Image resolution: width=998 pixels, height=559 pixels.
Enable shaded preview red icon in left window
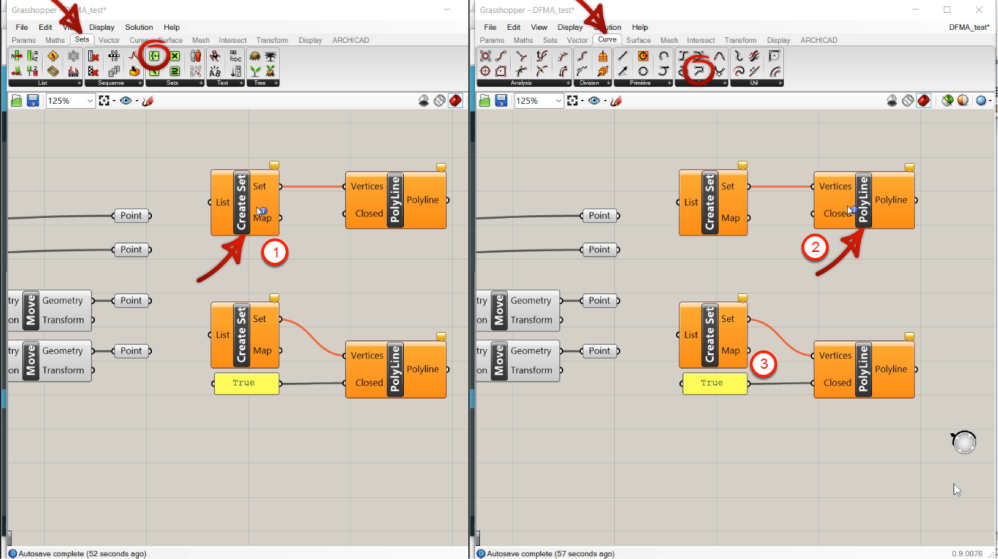(455, 101)
